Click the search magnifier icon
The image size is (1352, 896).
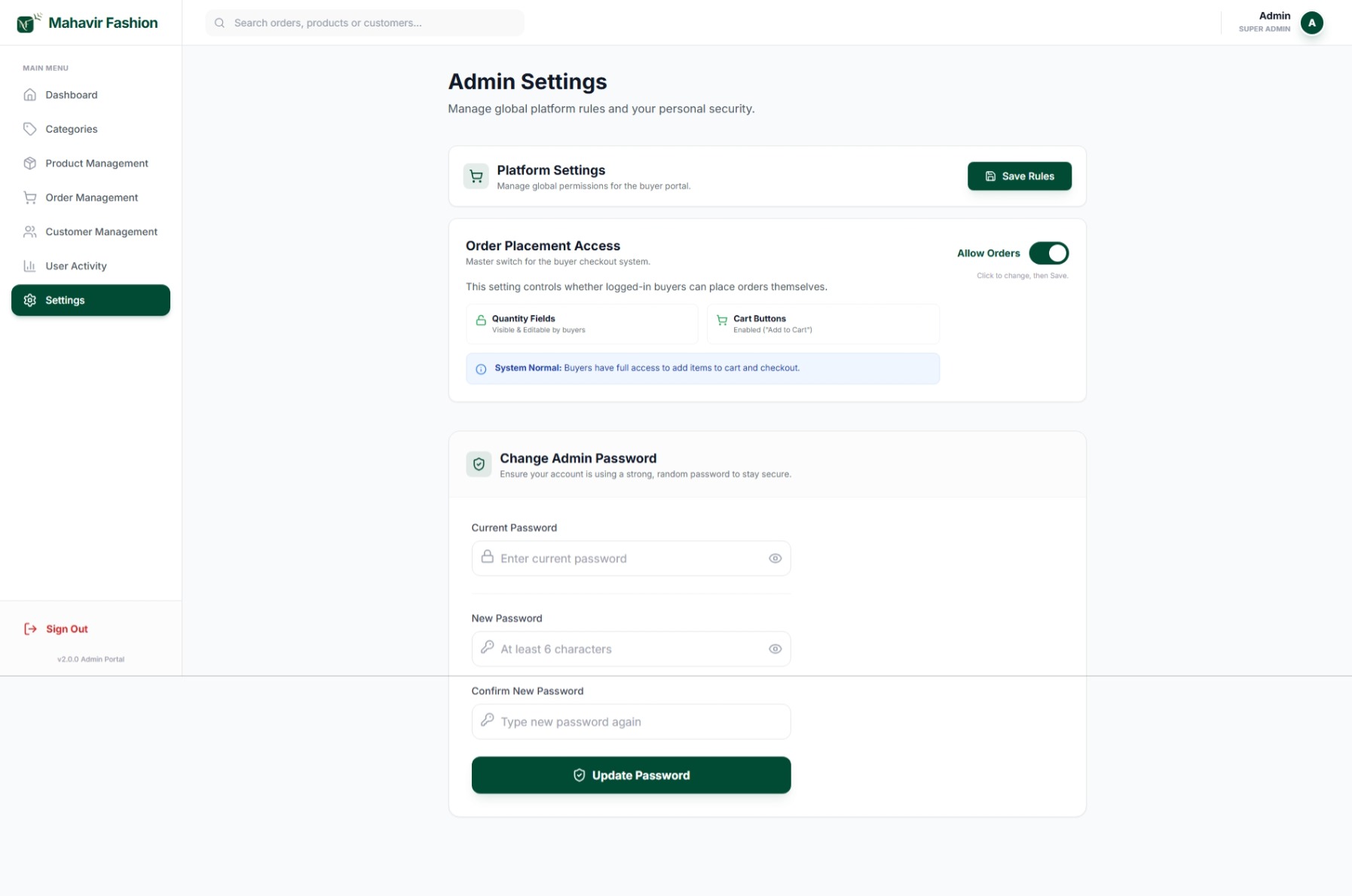pyautogui.click(x=219, y=23)
